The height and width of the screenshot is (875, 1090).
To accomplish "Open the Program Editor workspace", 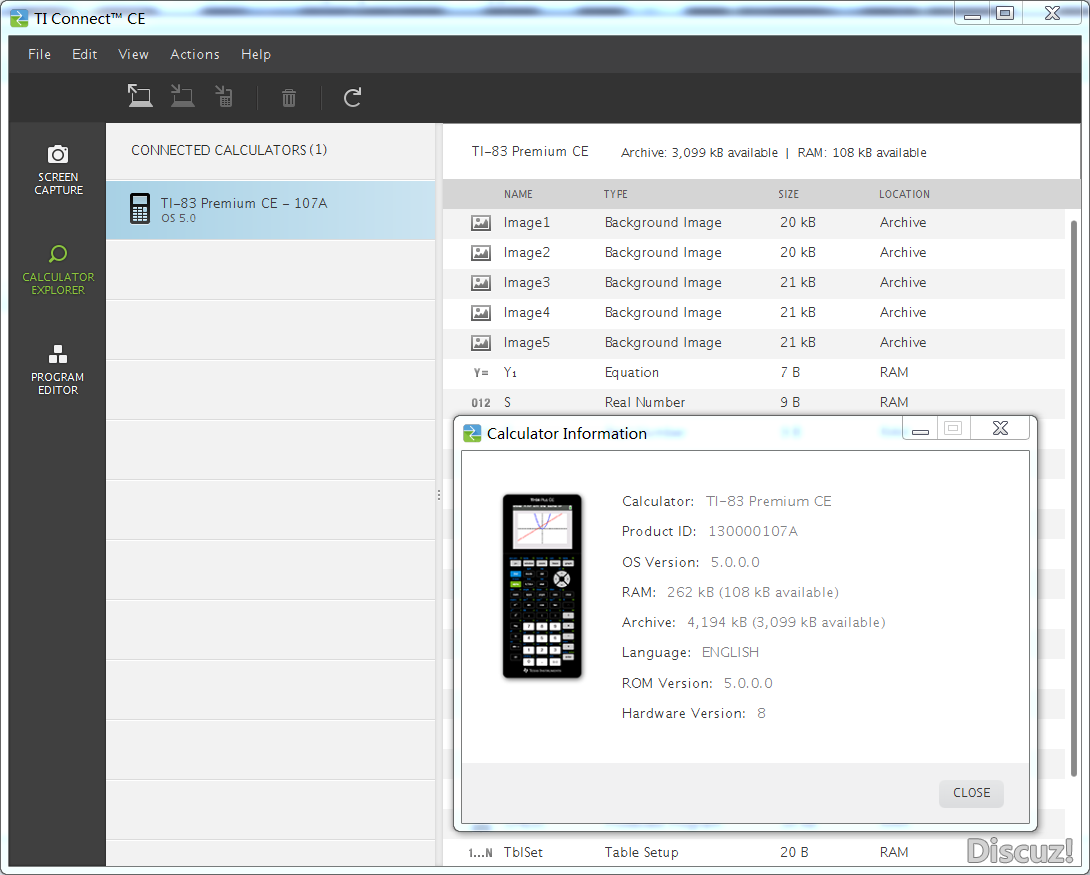I will (x=58, y=370).
